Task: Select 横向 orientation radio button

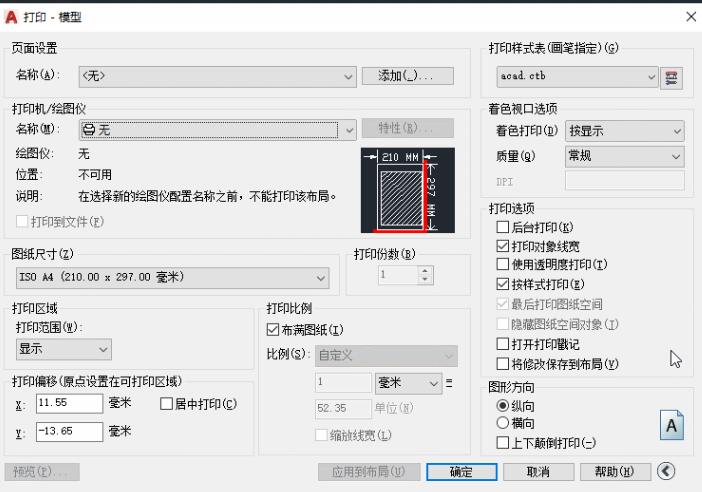Action: click(x=502, y=423)
